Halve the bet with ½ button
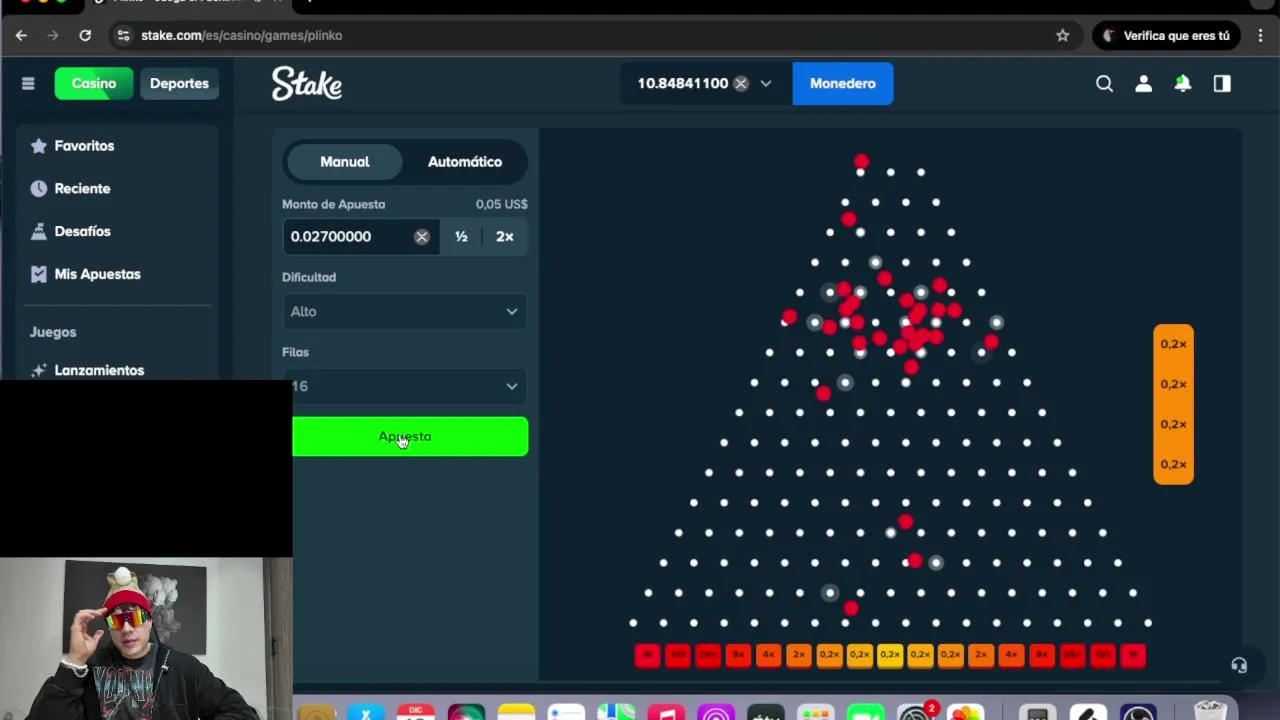 (x=461, y=237)
